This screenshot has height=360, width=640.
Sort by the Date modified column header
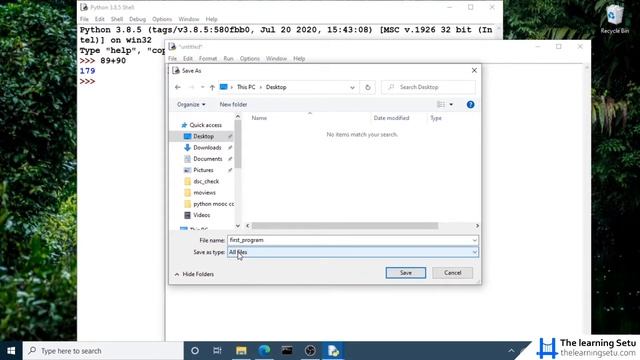pos(391,118)
